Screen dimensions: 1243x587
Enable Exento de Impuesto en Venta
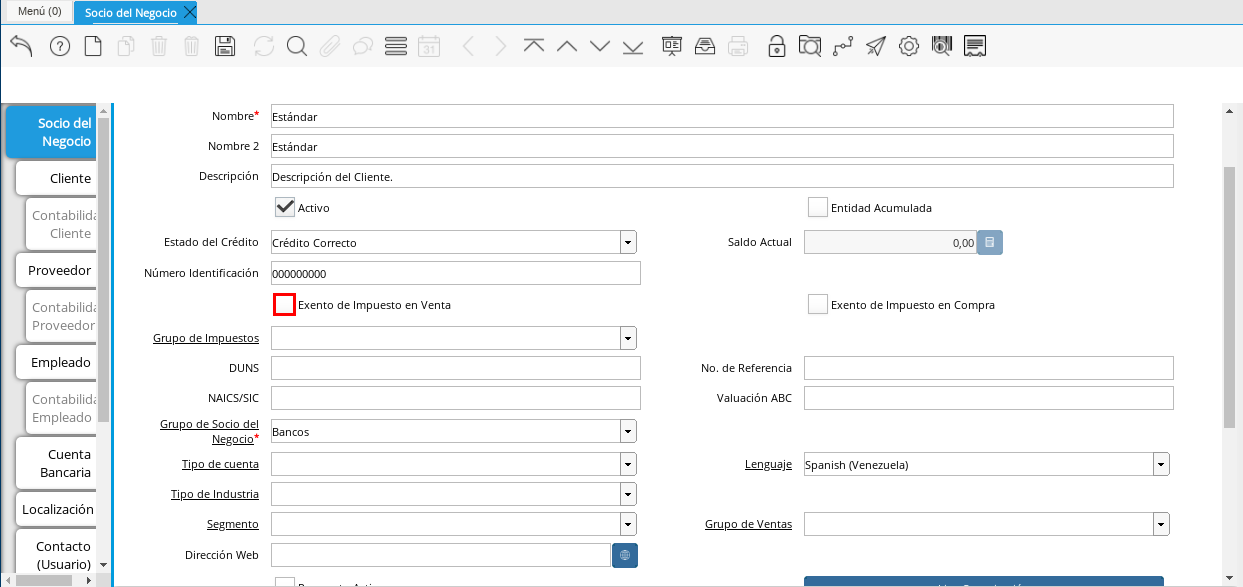coord(285,305)
